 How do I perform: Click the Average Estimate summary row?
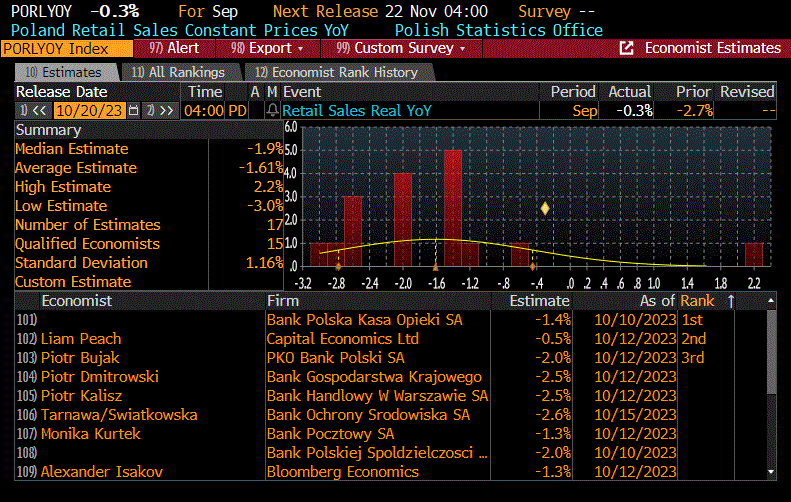coord(149,168)
